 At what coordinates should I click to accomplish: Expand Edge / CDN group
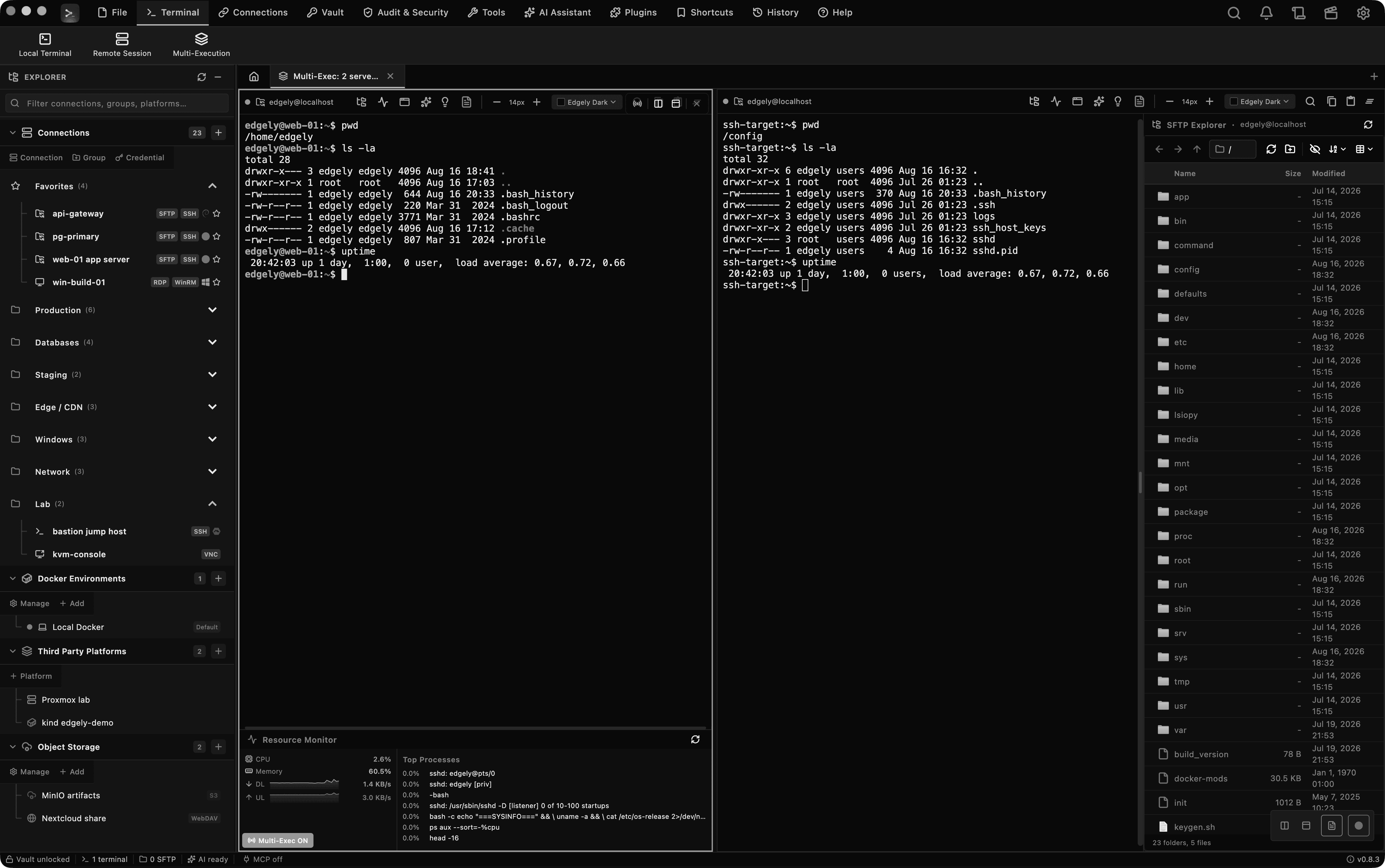212,407
